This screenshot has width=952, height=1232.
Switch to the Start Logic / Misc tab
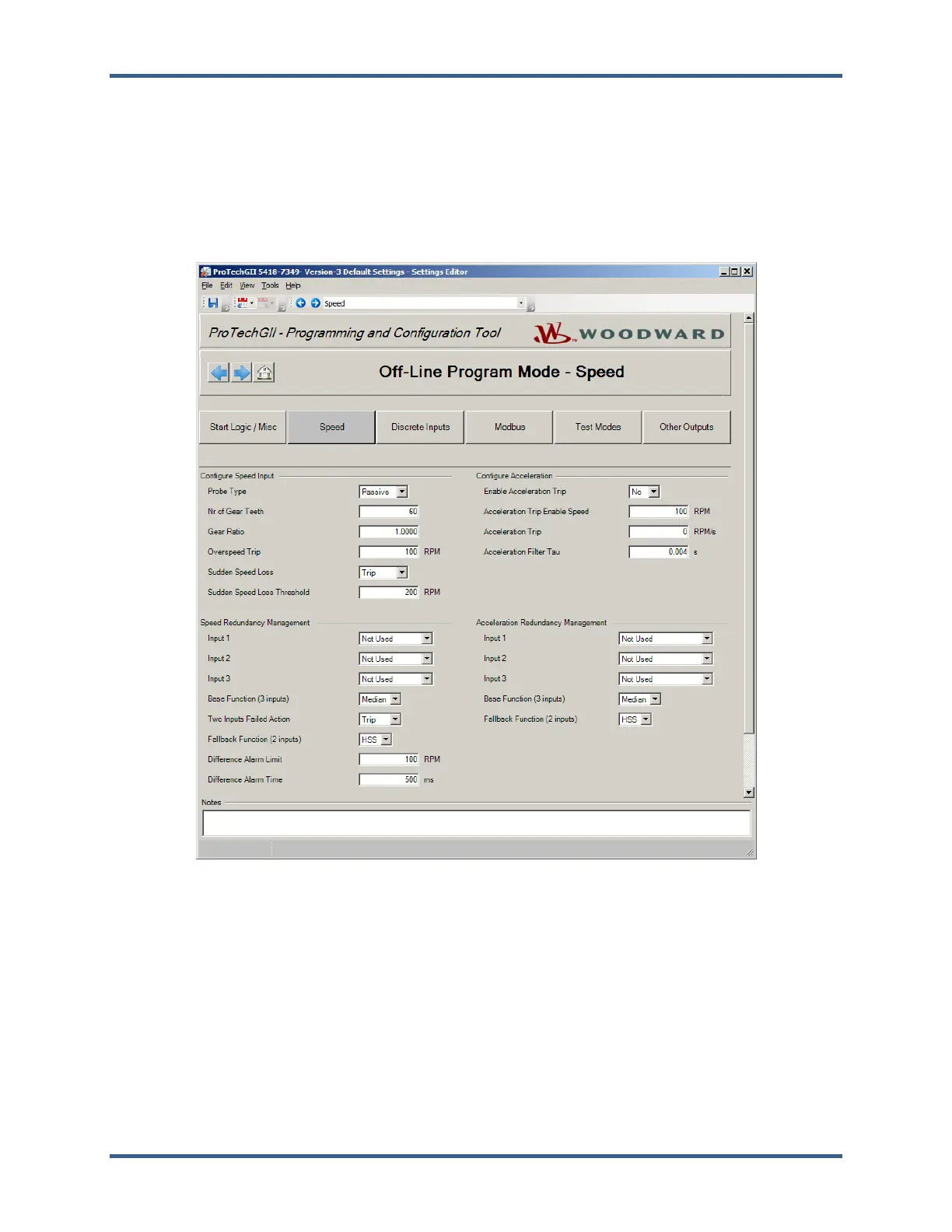point(243,427)
